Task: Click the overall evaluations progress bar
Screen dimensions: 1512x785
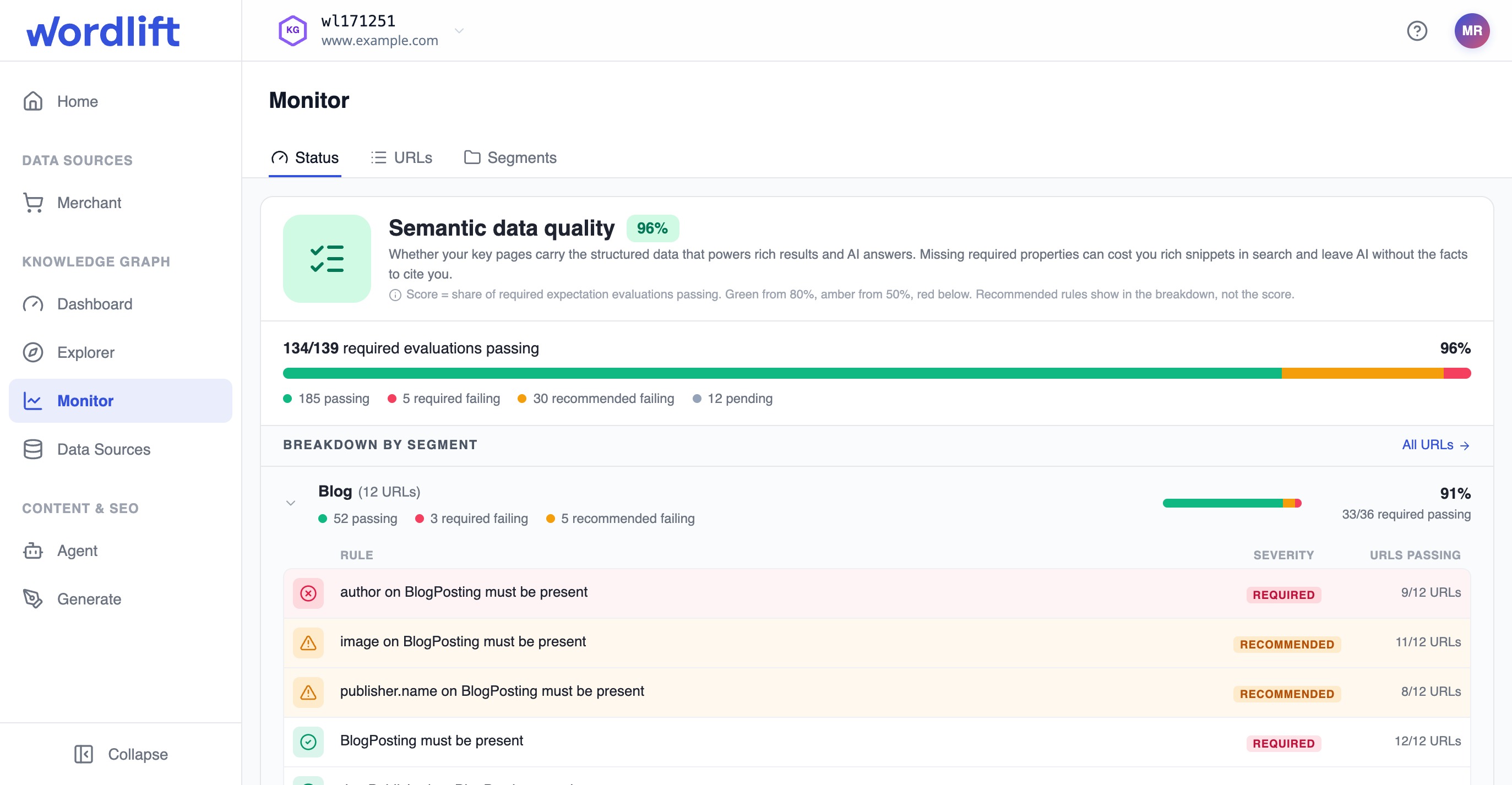Action: pos(877,373)
